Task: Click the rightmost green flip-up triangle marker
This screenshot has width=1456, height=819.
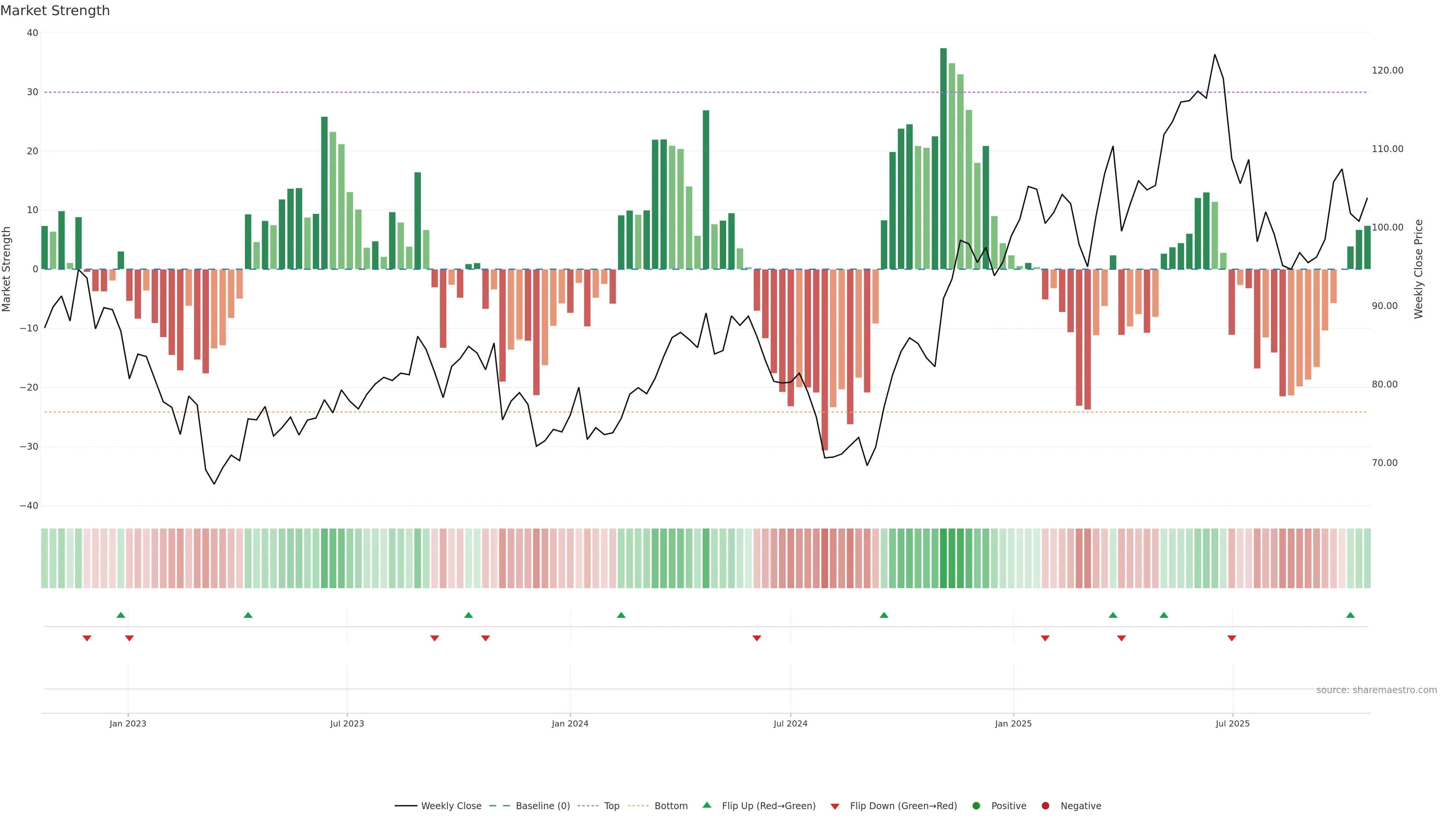Action: click(x=1350, y=615)
